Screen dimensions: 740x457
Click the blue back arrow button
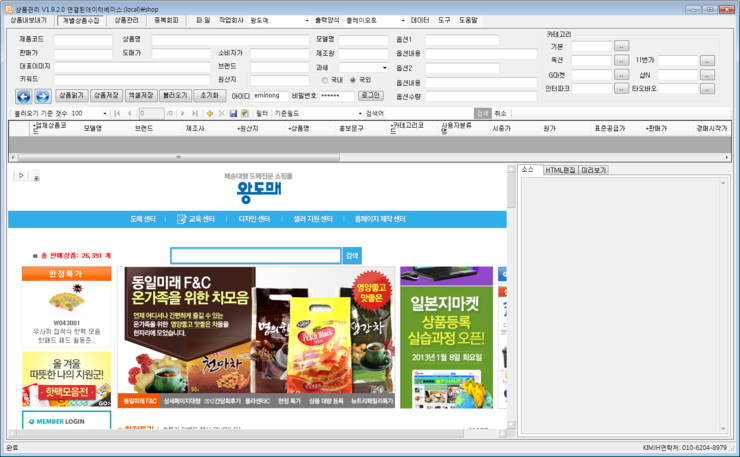[x=24, y=96]
